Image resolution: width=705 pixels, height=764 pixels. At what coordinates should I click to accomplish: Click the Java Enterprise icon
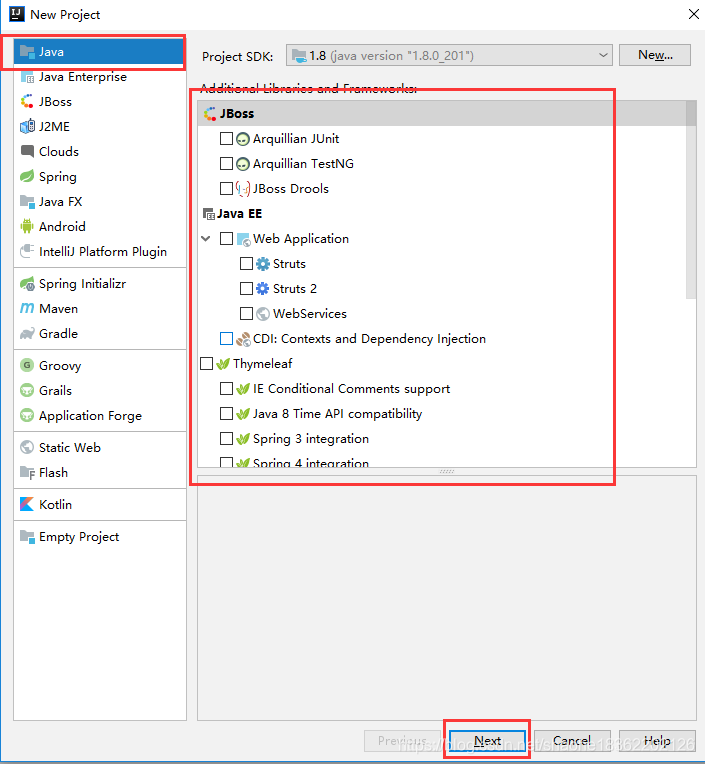(x=27, y=77)
